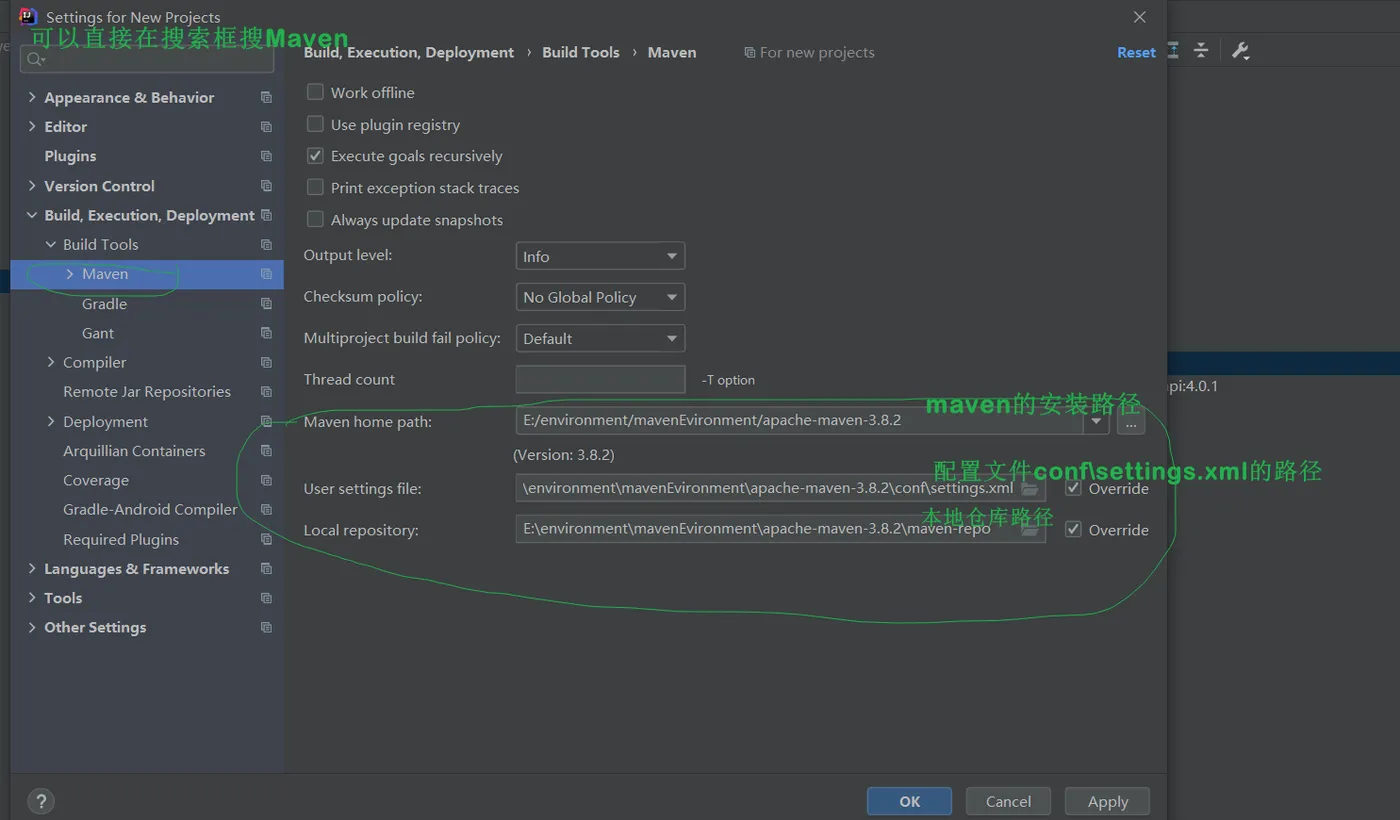
Task: Collapse the Build, Execution, Deployment node
Action: click(32, 215)
